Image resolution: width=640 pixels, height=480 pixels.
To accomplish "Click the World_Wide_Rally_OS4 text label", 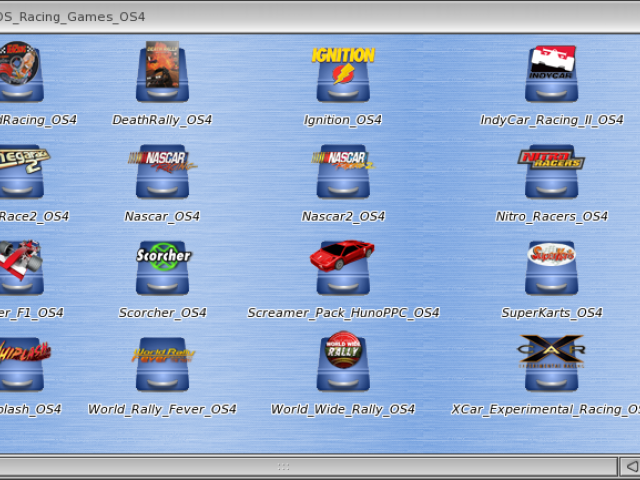I will 343,410.
